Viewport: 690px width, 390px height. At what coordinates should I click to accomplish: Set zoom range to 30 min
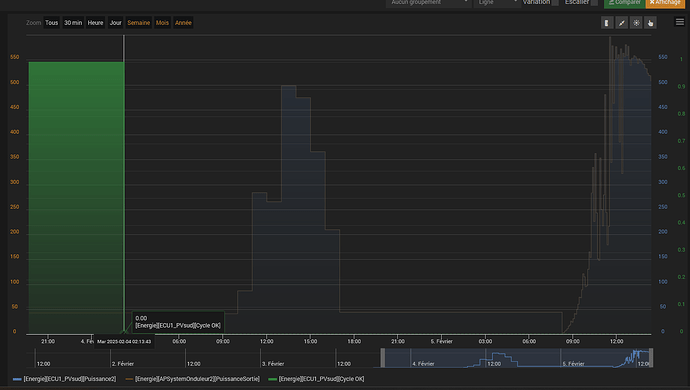pos(73,23)
